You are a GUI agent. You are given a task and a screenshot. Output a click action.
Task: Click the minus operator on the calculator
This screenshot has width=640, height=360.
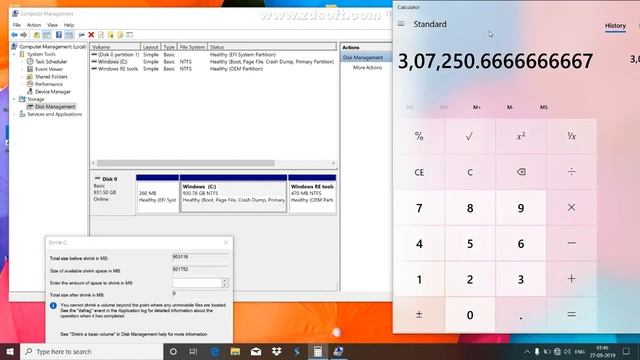click(x=571, y=243)
